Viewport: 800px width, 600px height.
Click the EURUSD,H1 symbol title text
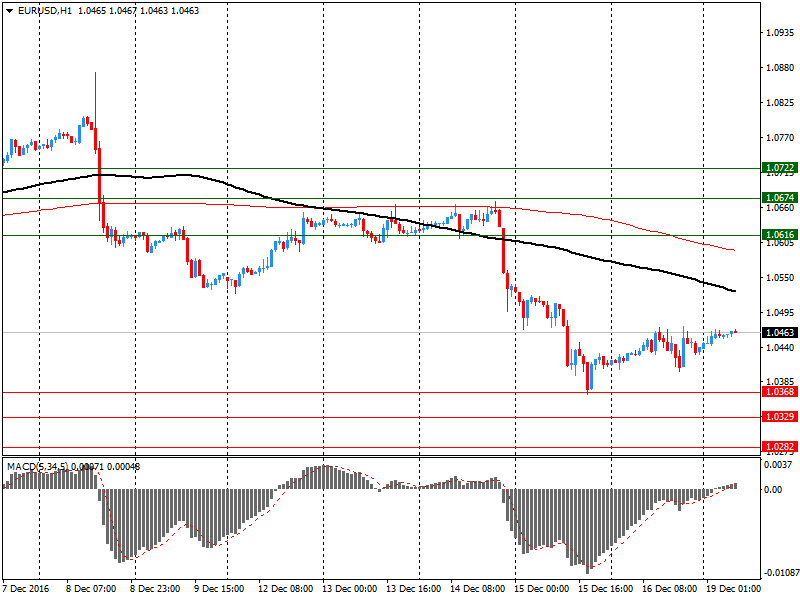point(45,11)
